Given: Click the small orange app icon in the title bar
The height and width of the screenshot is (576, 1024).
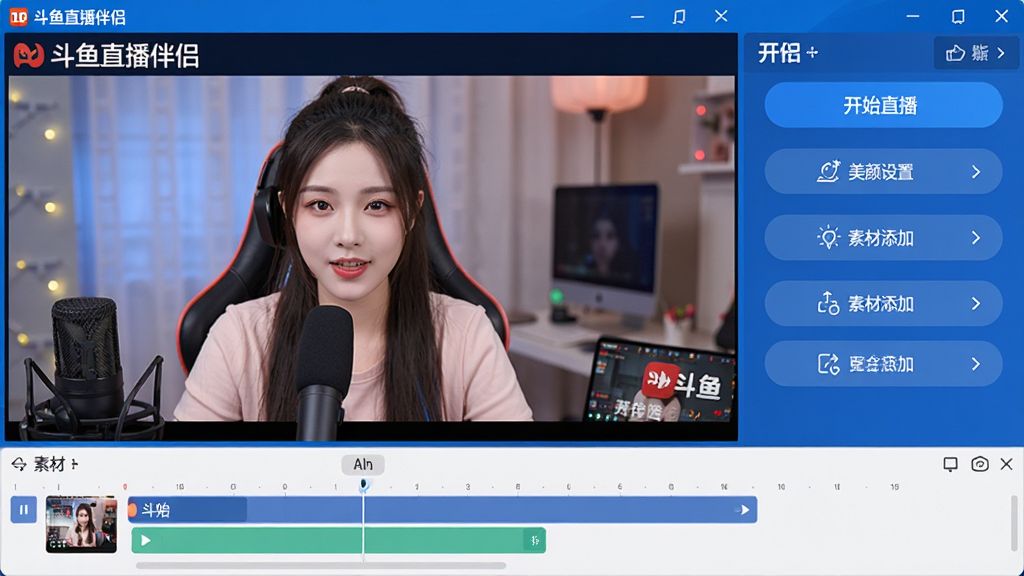Looking at the screenshot, I should (x=18, y=17).
